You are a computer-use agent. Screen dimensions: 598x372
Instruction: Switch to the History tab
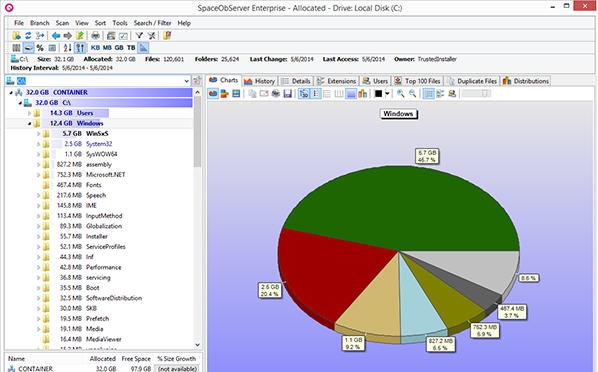coord(259,81)
